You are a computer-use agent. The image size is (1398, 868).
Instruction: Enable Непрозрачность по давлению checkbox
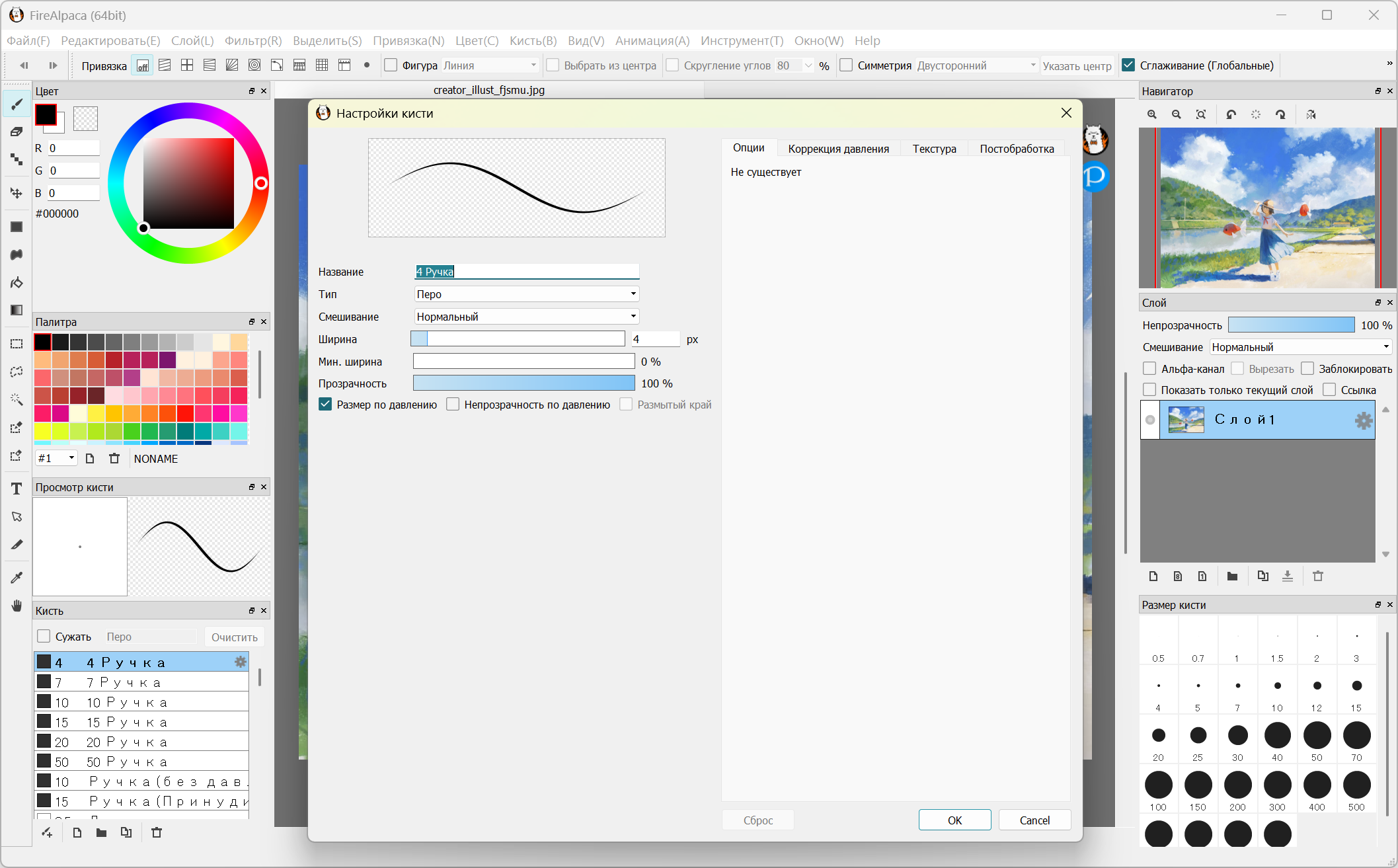coord(453,405)
